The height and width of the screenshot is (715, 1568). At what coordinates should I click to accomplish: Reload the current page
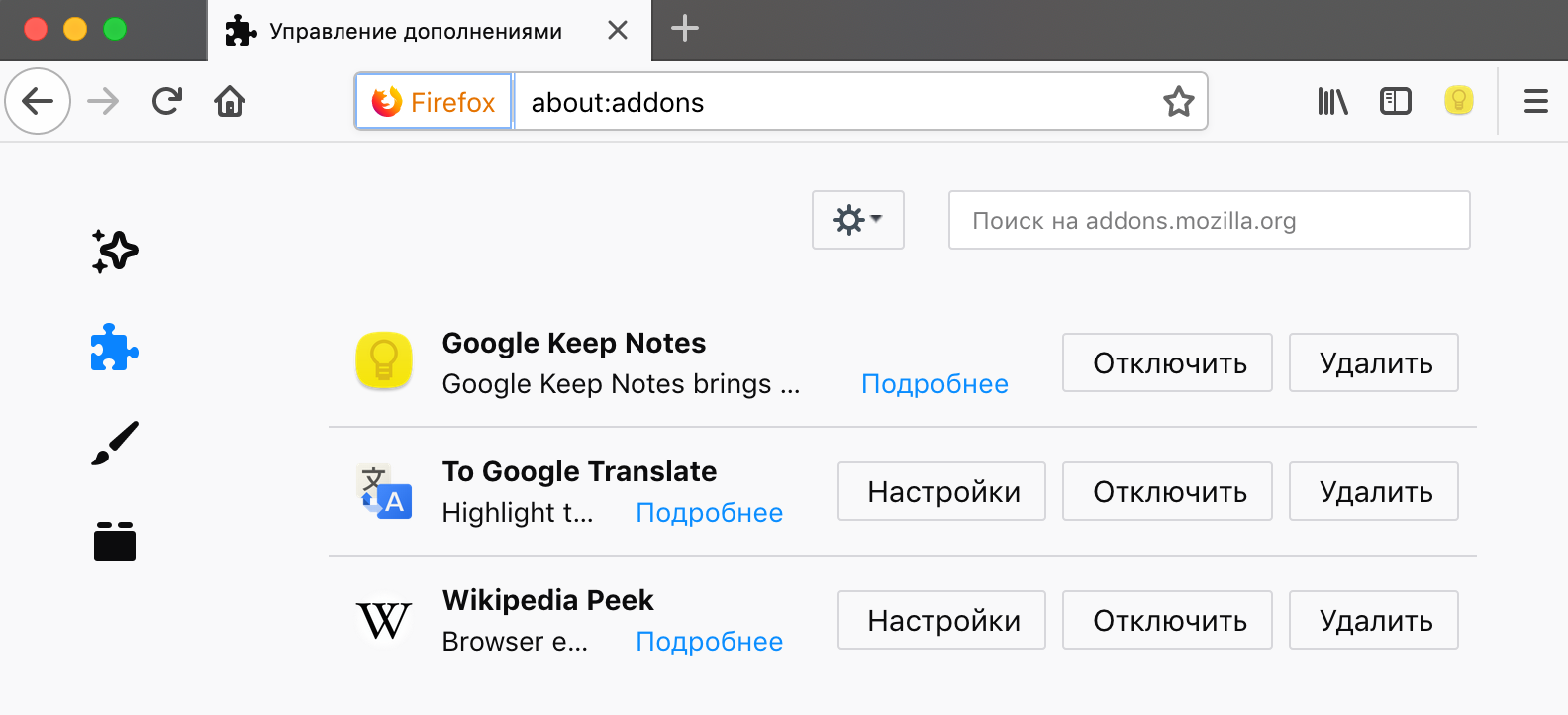166,101
